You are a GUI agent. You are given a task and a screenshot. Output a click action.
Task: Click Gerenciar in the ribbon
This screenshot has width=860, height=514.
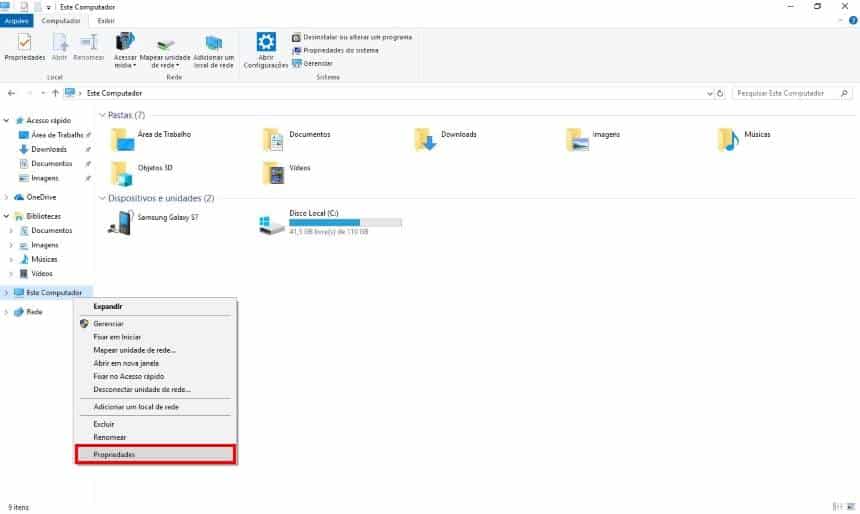pyautogui.click(x=312, y=64)
